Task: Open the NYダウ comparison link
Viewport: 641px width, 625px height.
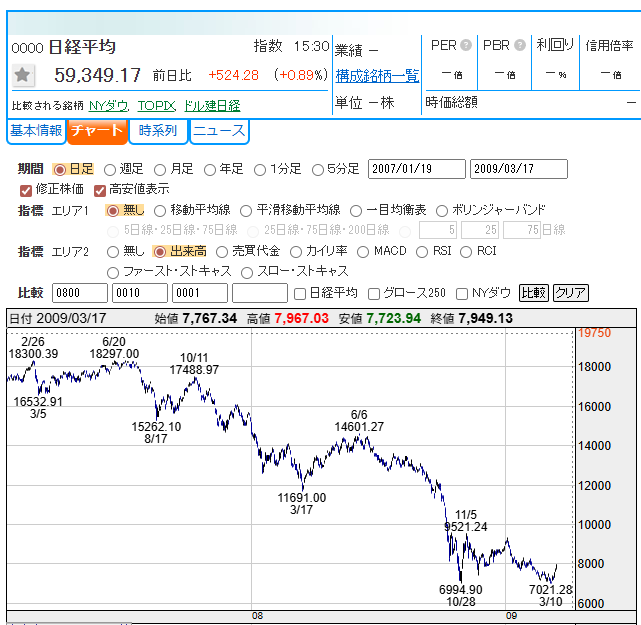Action: [x=109, y=106]
